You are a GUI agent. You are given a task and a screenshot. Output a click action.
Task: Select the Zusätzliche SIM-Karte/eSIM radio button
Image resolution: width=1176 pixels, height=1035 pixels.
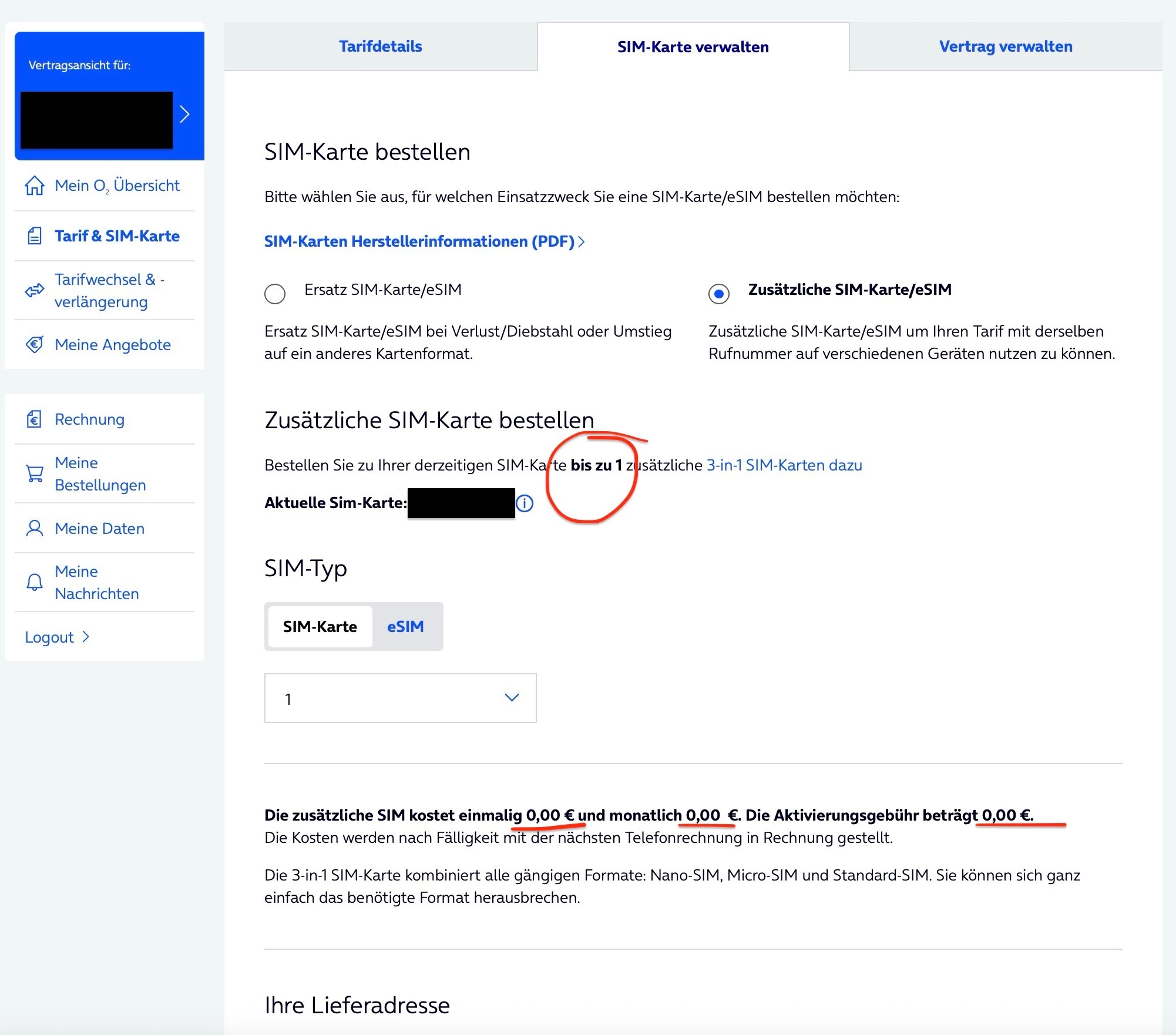click(x=718, y=294)
